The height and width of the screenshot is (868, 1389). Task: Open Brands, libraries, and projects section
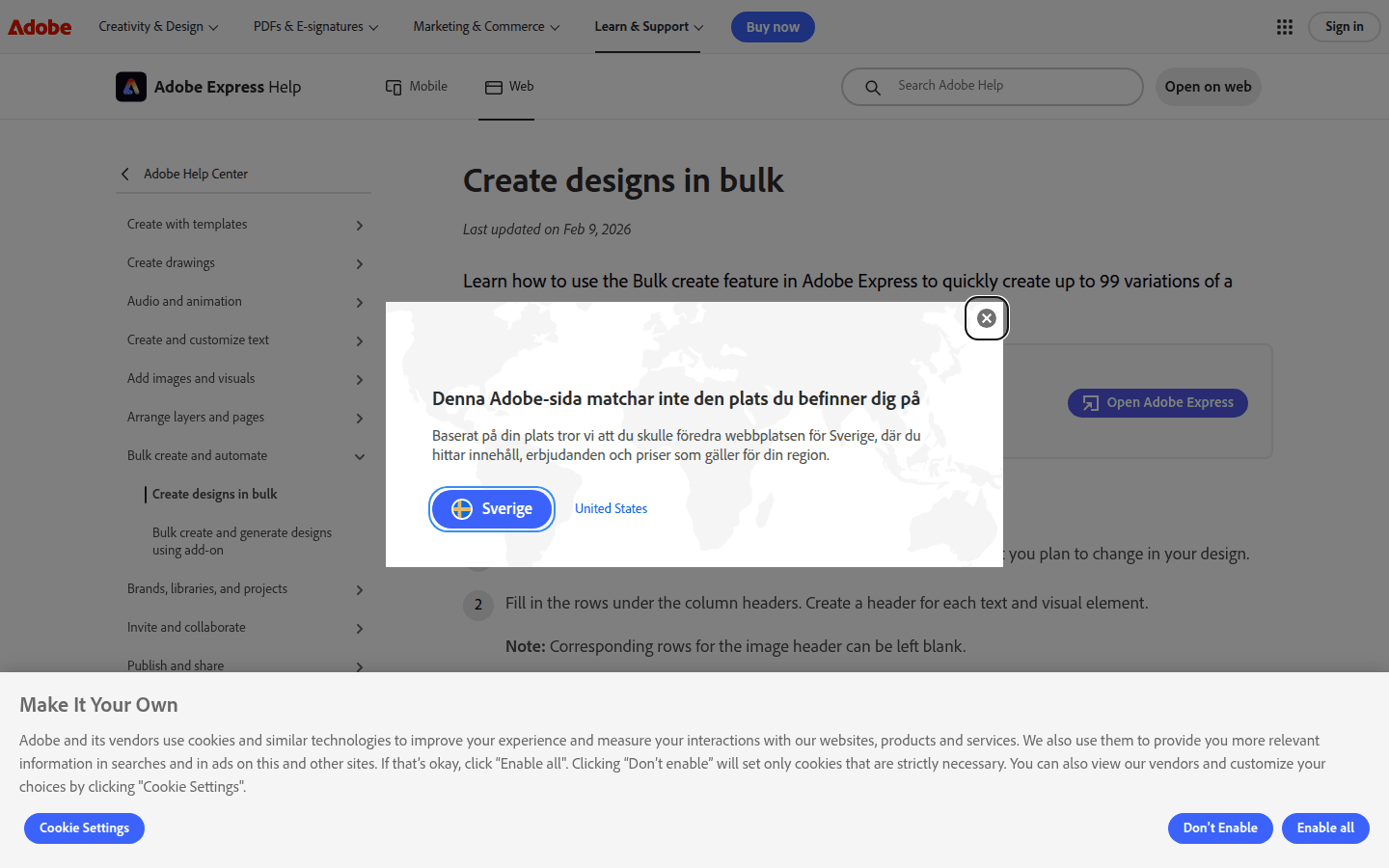click(207, 589)
